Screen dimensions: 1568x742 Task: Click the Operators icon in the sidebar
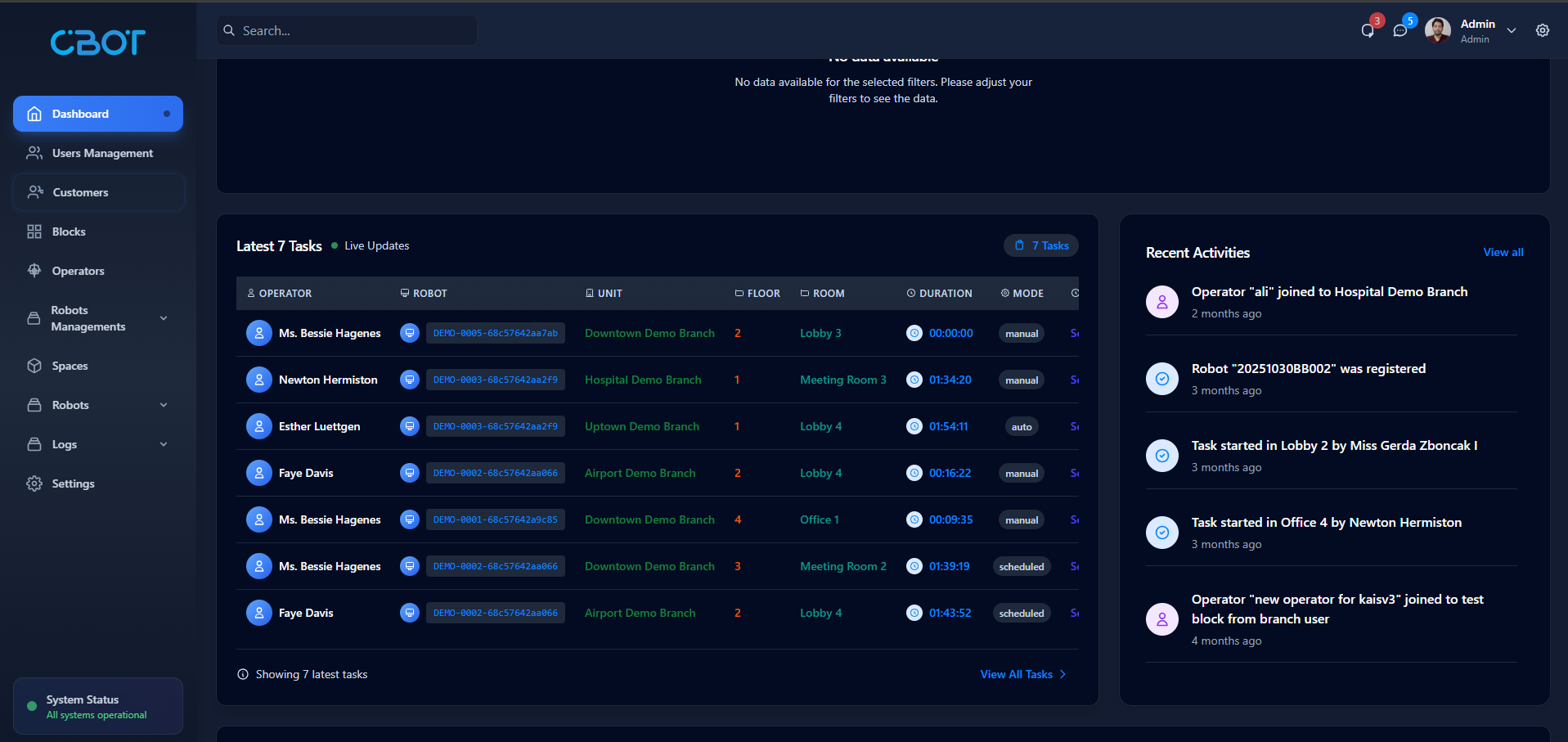pyautogui.click(x=34, y=271)
